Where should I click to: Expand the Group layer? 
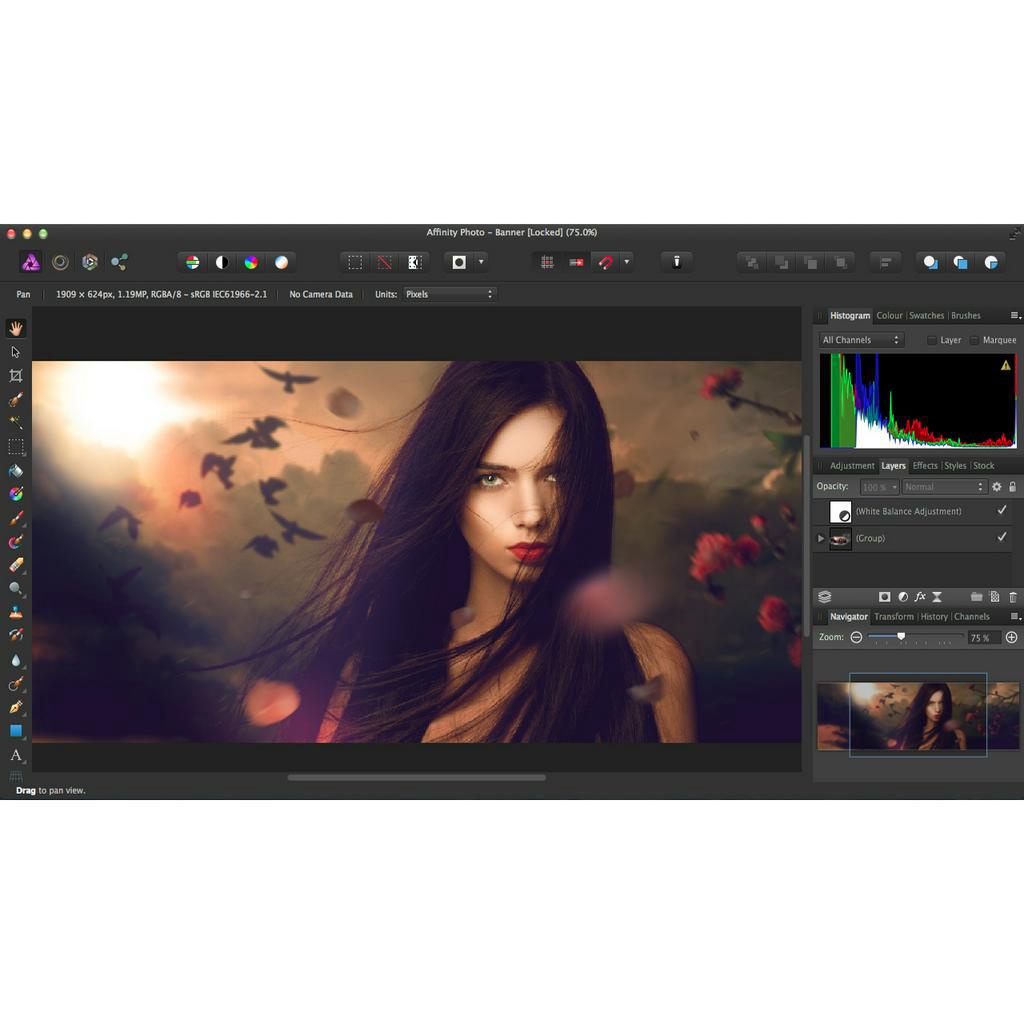point(821,538)
